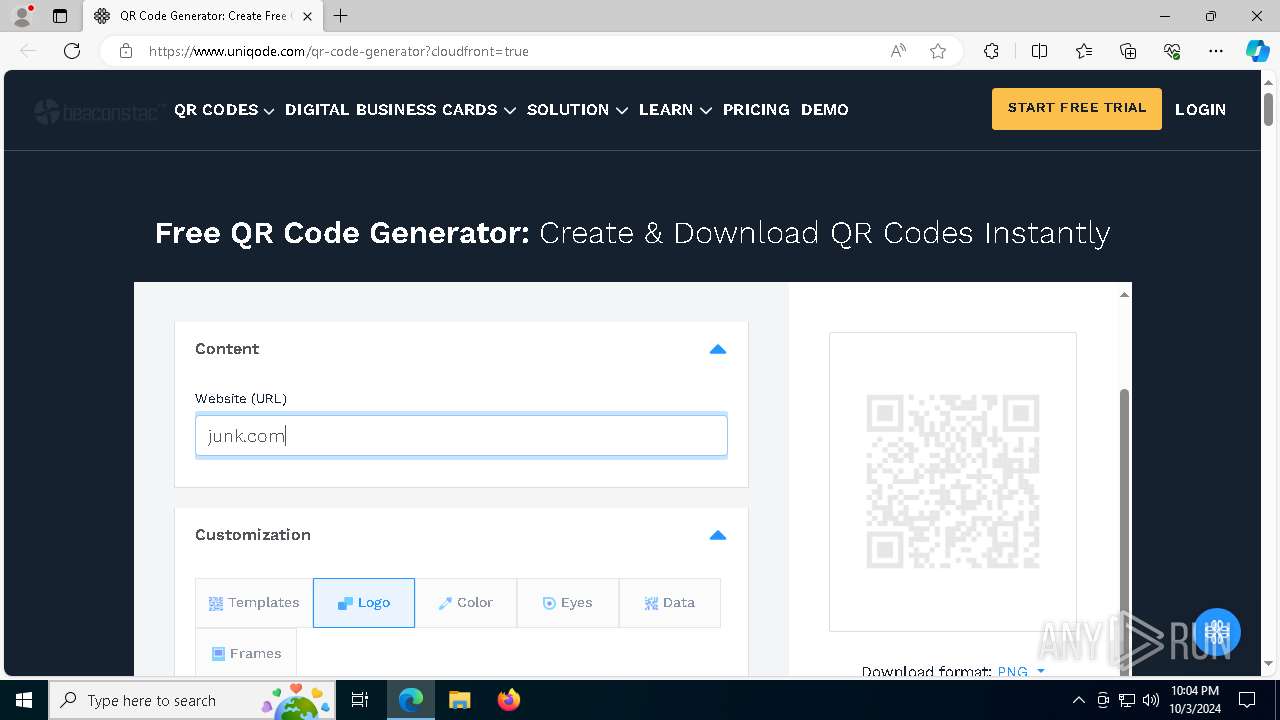The height and width of the screenshot is (720, 1280).
Task: Close the QR Code Generator browser tab
Action: click(x=307, y=16)
